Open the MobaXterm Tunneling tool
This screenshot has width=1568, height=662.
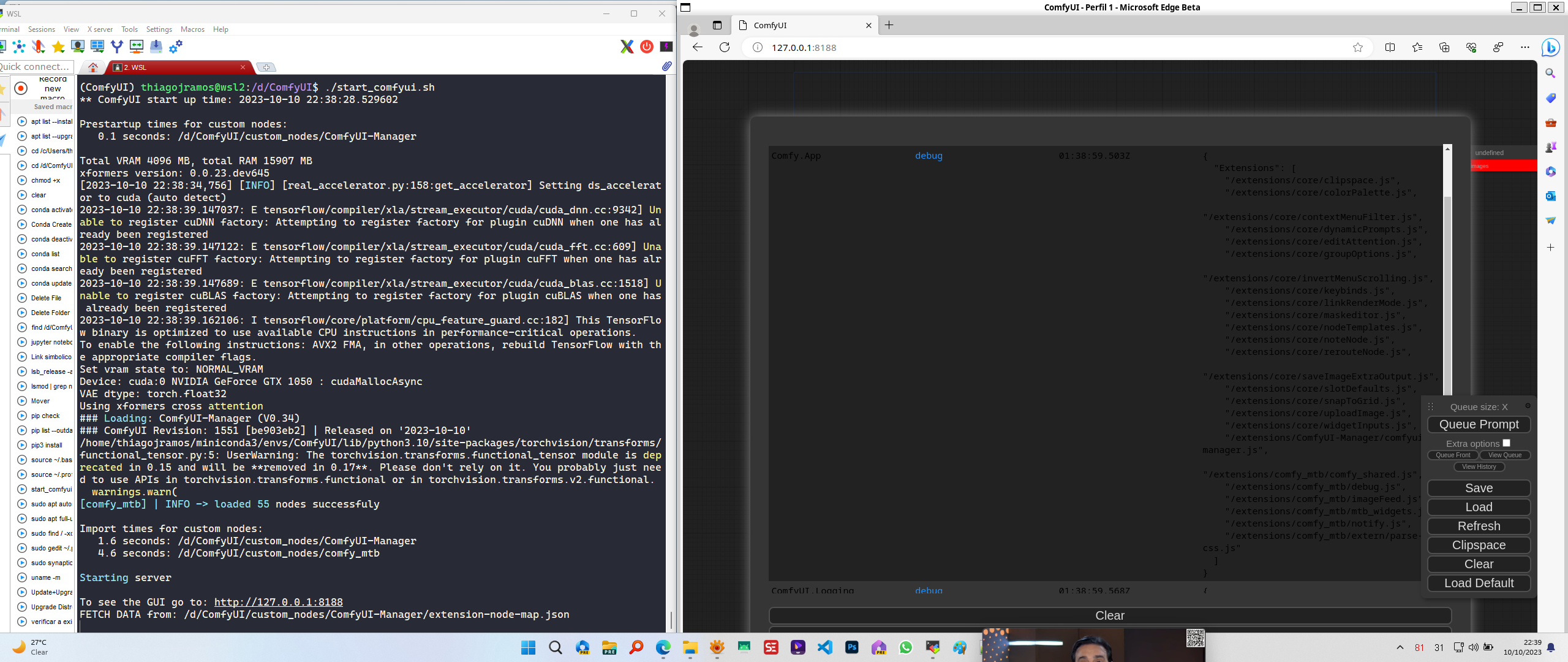116,45
